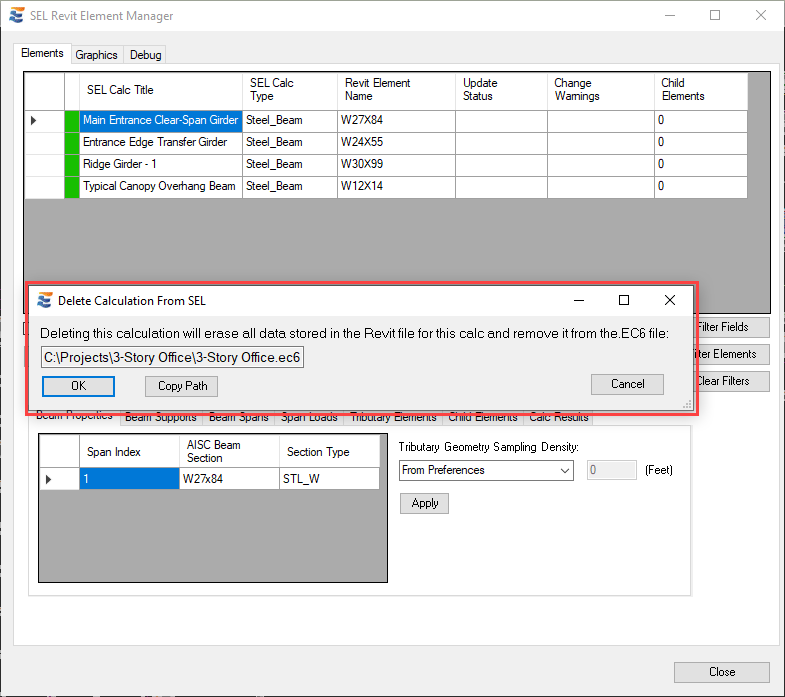Click the sampling density feet input field
Viewport: 785px width, 697px height.
tap(612, 470)
